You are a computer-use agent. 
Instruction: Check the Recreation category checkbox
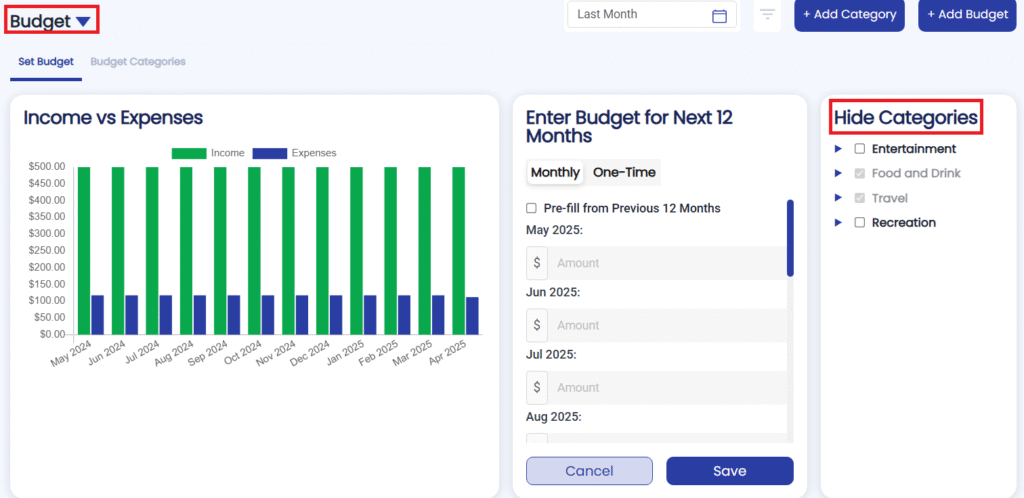coord(859,223)
